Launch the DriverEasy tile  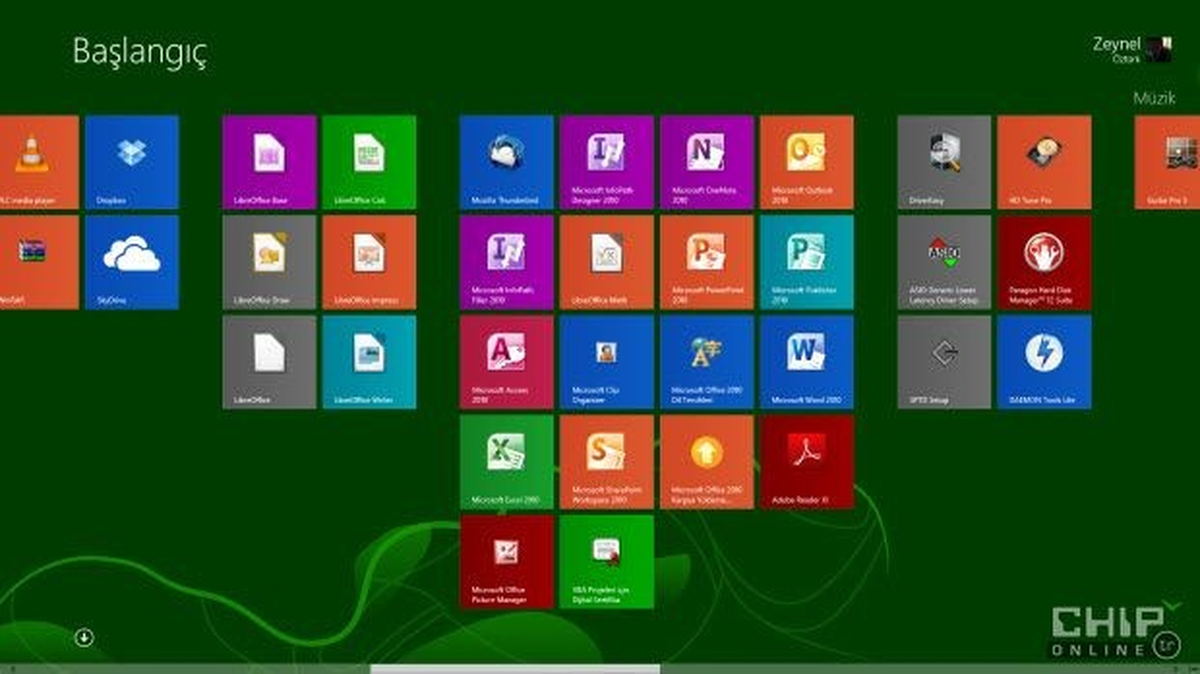point(944,162)
